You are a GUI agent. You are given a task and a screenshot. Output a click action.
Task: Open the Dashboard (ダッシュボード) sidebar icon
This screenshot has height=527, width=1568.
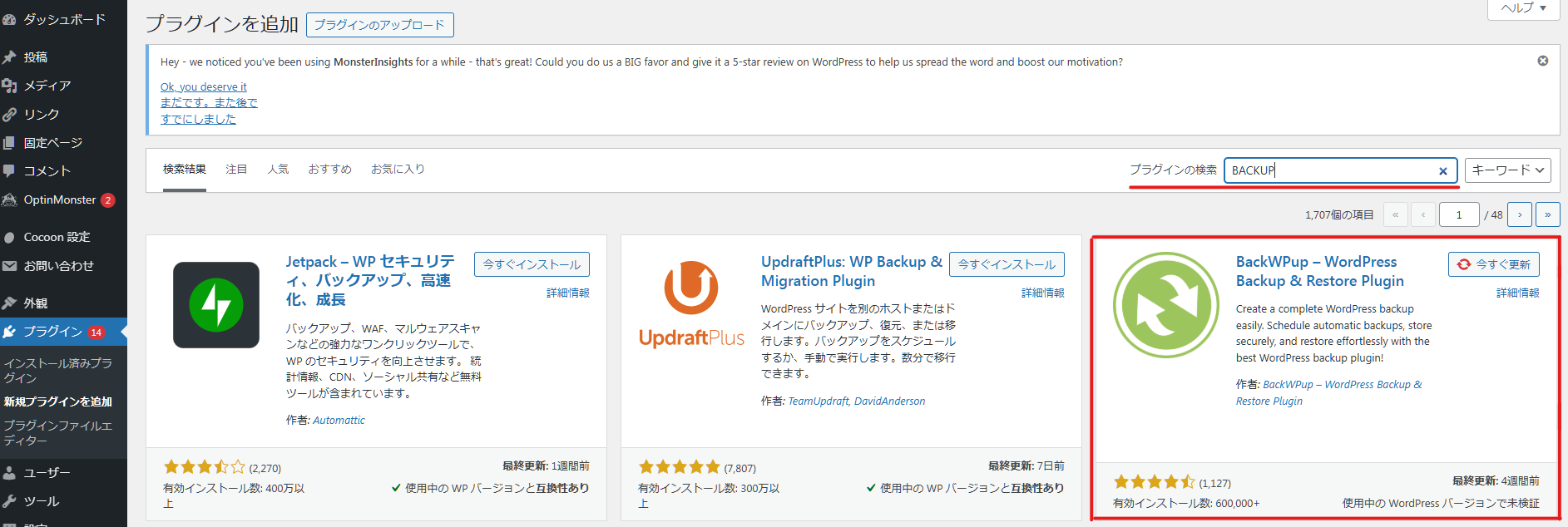(x=9, y=19)
